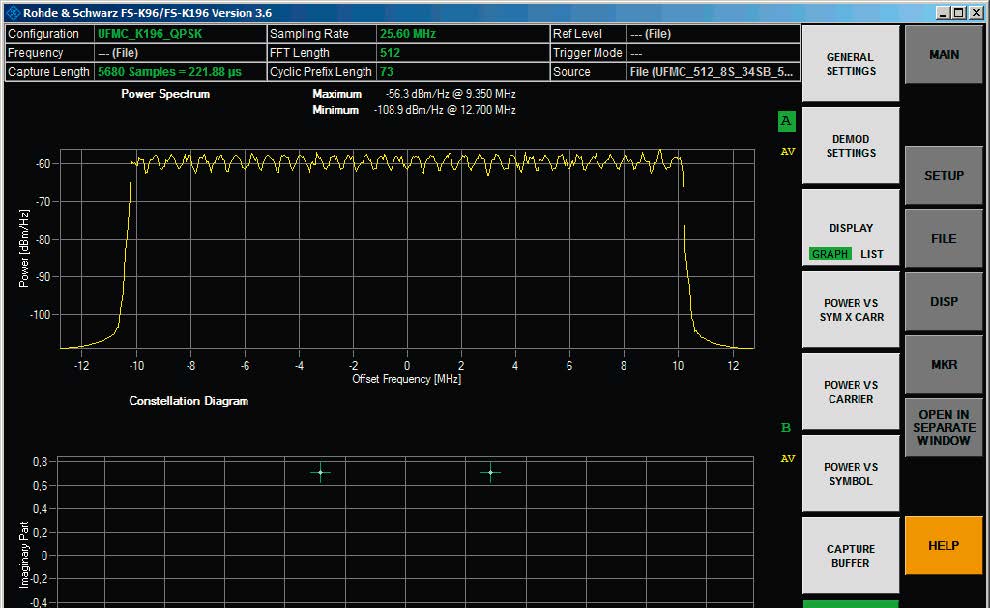Switch display mode to LIST
Viewport: 990px width, 608px height.
pyautogui.click(x=872, y=254)
